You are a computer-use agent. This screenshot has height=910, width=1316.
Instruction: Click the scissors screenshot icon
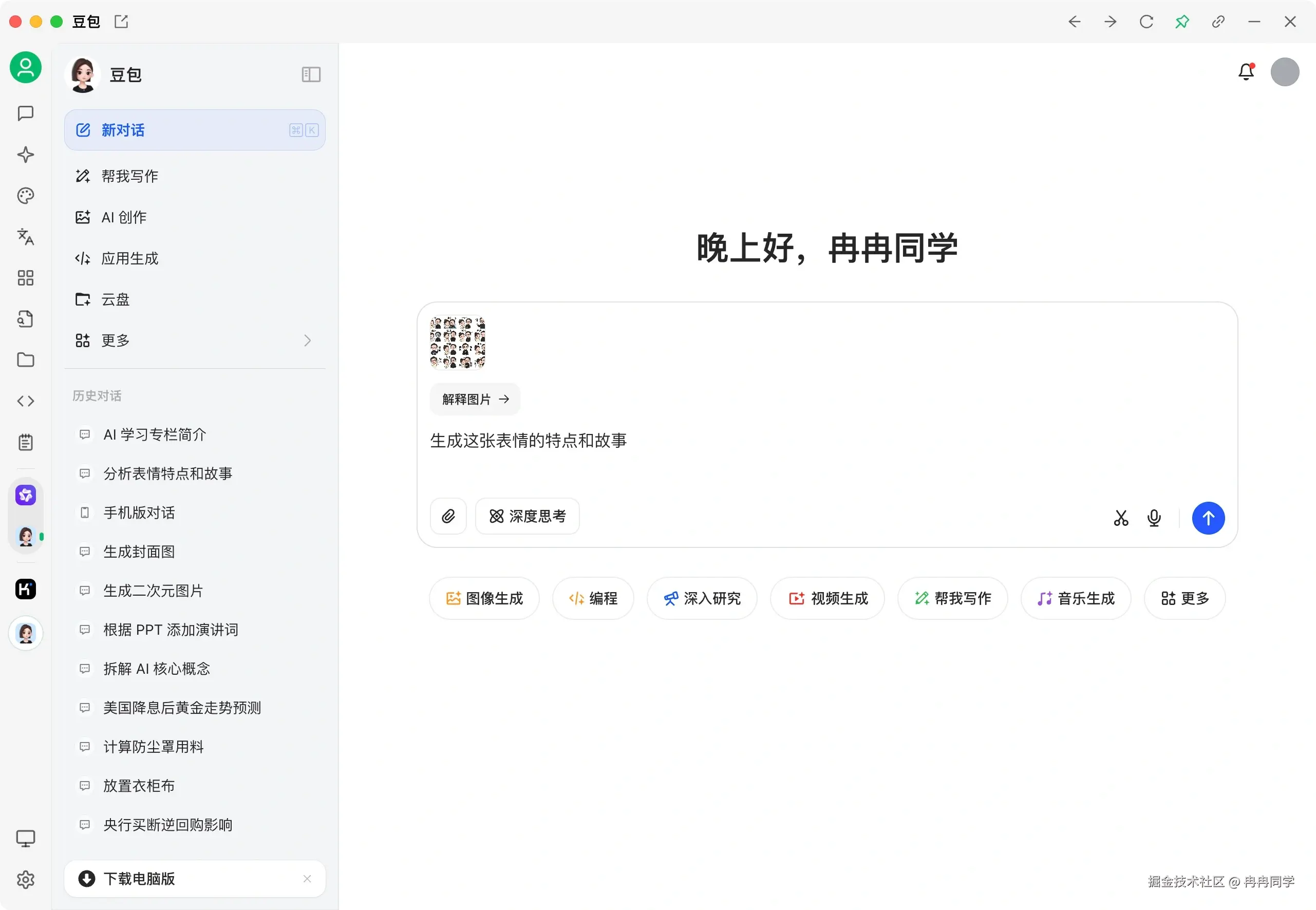(x=1121, y=518)
